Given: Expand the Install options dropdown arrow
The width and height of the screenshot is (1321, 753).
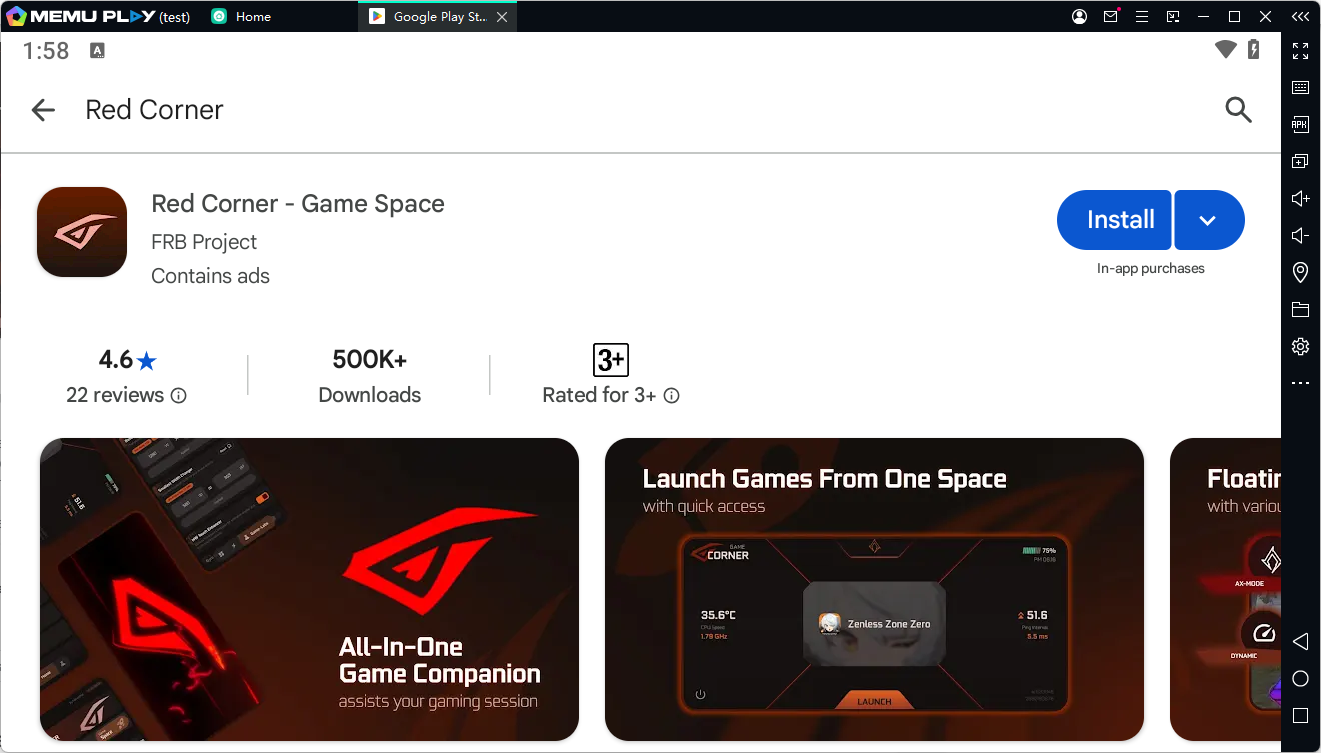Looking at the screenshot, I should point(1209,220).
